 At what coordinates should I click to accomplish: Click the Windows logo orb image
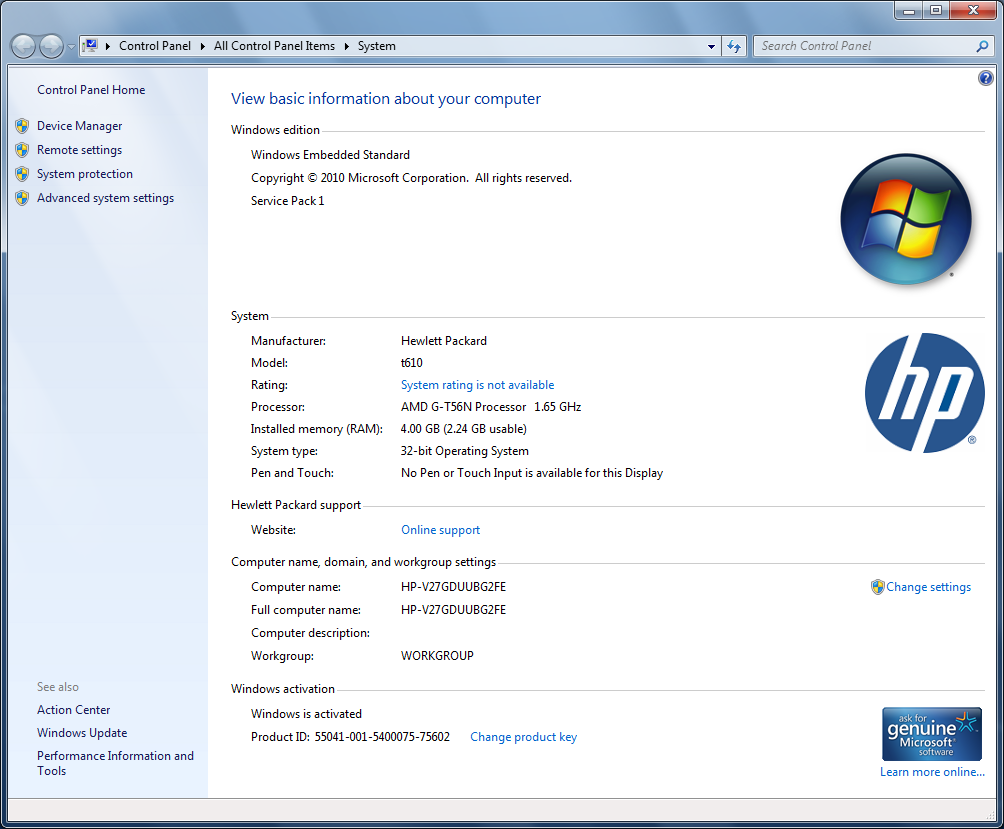[x=905, y=219]
